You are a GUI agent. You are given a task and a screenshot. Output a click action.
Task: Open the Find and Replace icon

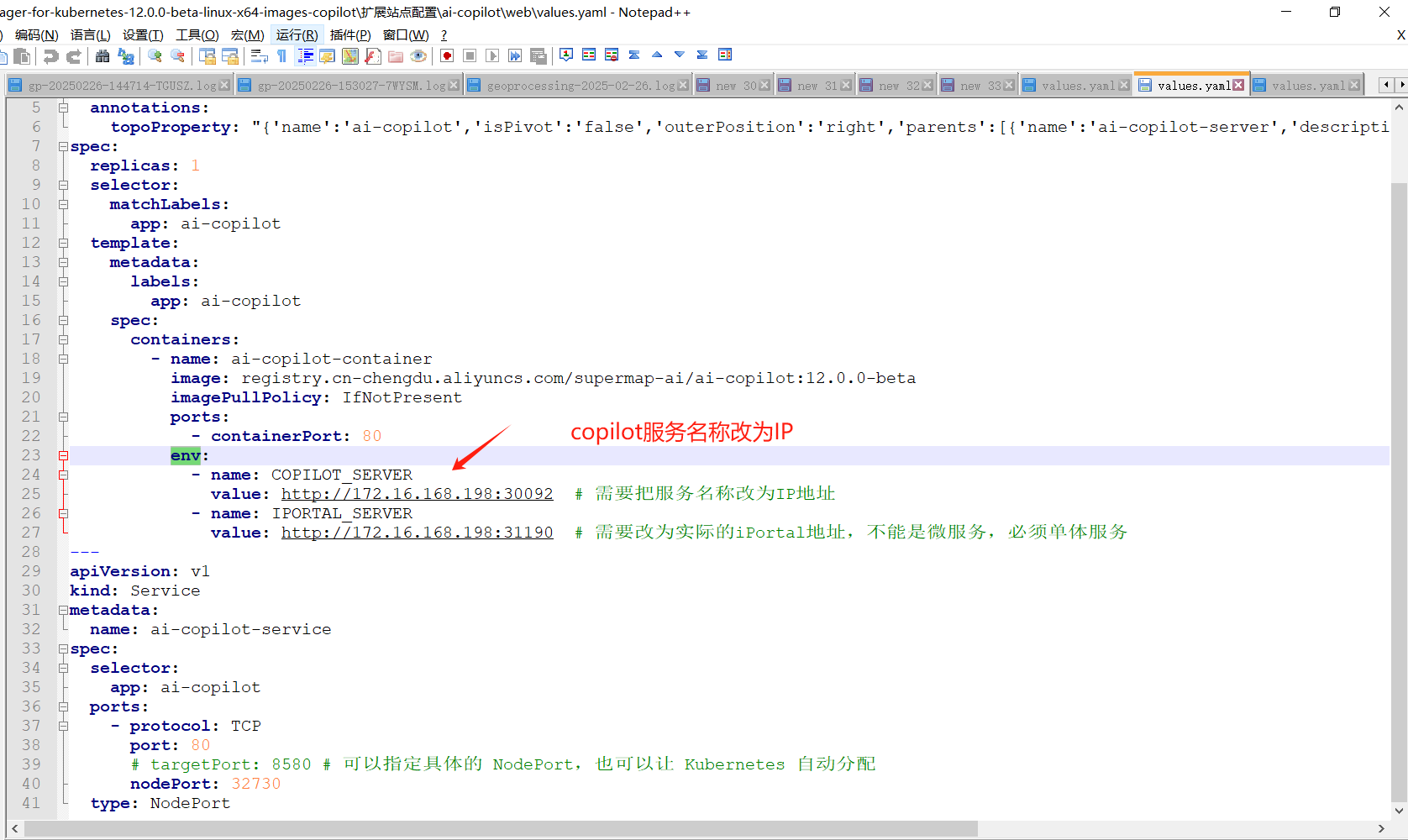[126, 56]
